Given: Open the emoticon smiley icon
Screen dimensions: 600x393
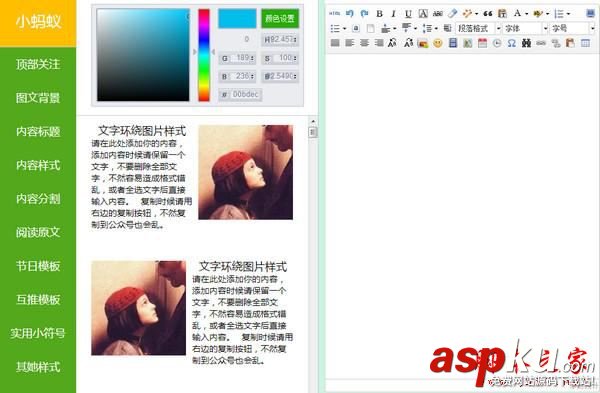Looking at the screenshot, I should click(438, 43).
